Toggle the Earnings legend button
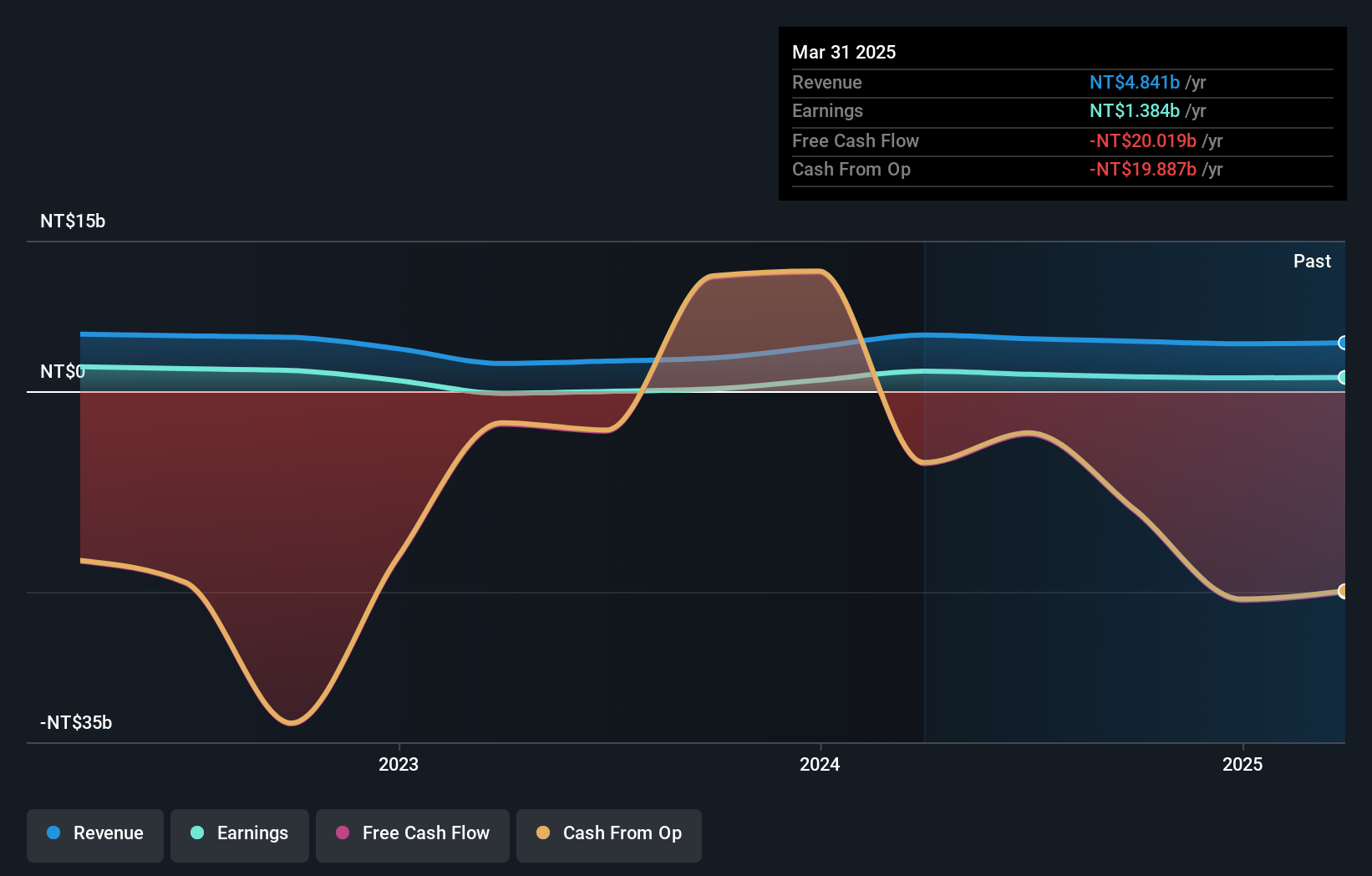The height and width of the screenshot is (876, 1372). (240, 835)
